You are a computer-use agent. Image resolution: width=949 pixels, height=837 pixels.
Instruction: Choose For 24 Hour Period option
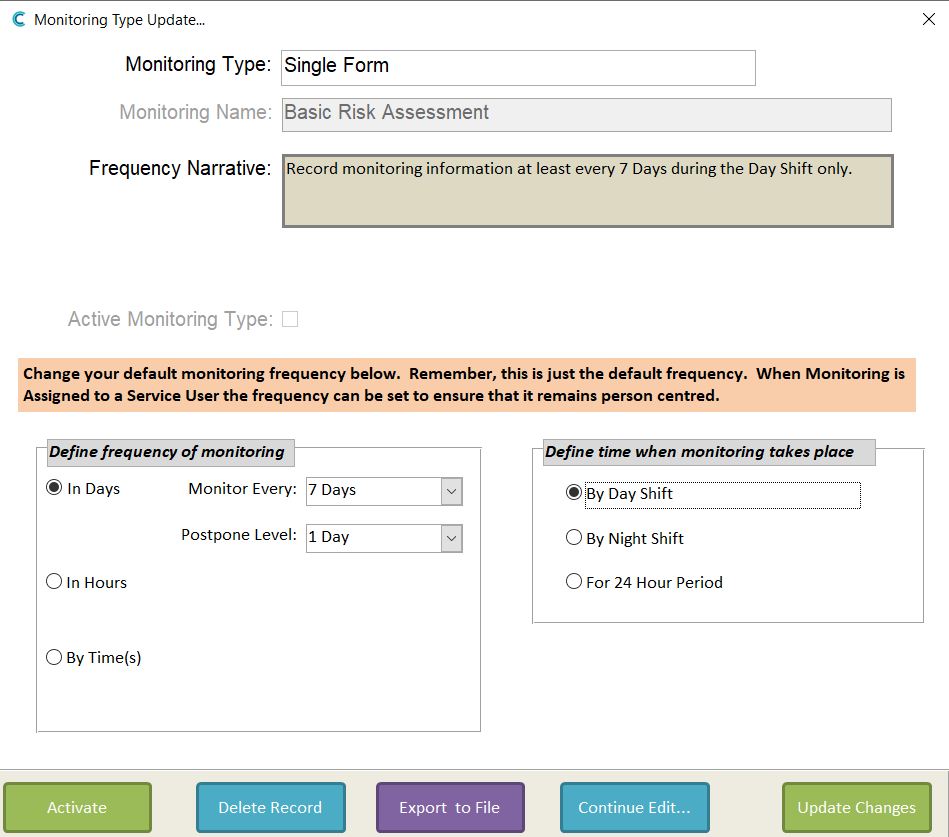574,582
